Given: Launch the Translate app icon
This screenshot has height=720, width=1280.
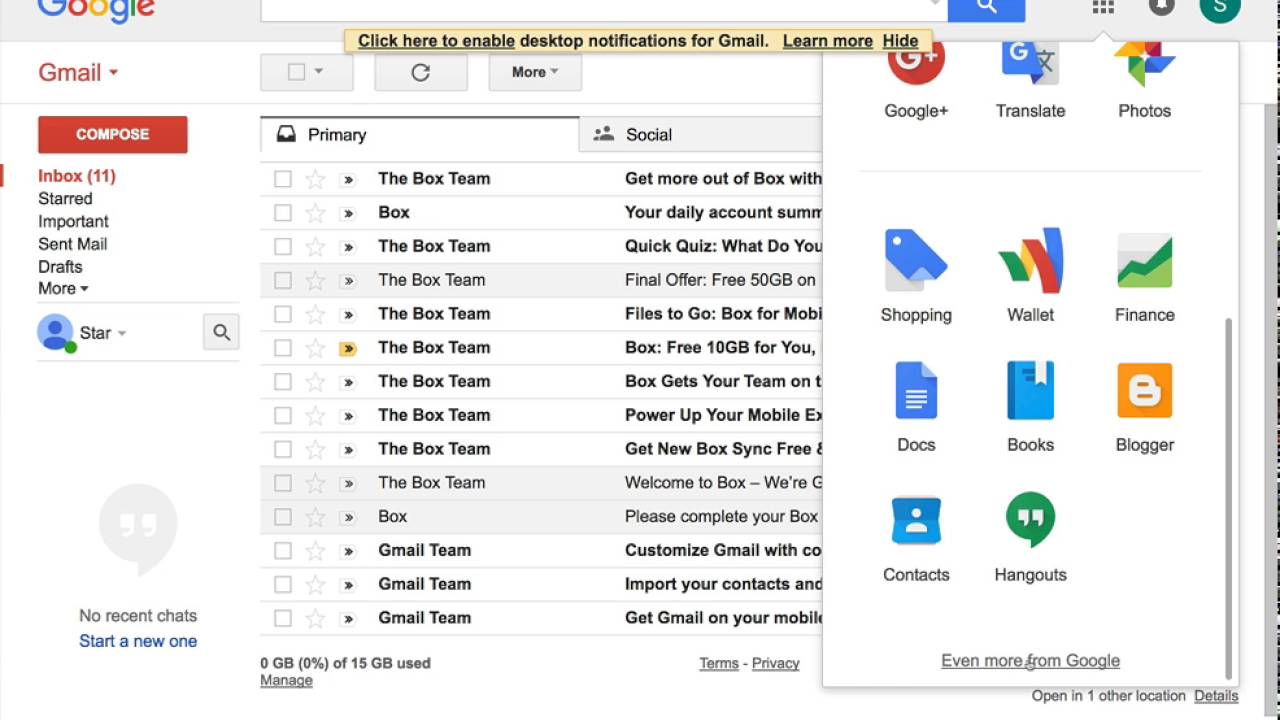Looking at the screenshot, I should point(1030,62).
